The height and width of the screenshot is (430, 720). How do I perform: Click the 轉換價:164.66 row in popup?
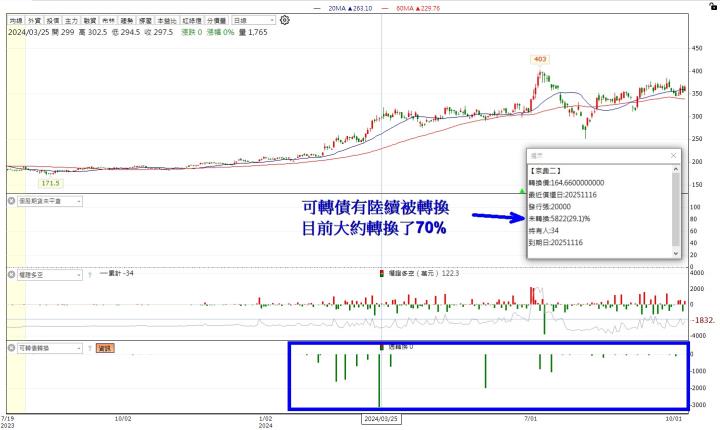(566, 183)
